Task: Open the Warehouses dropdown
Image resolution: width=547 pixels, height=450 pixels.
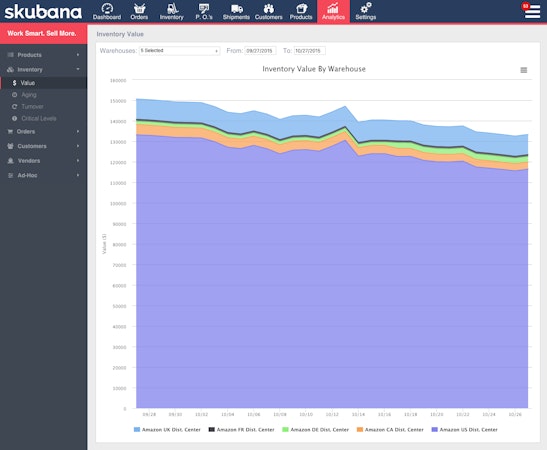Action: click(x=179, y=51)
